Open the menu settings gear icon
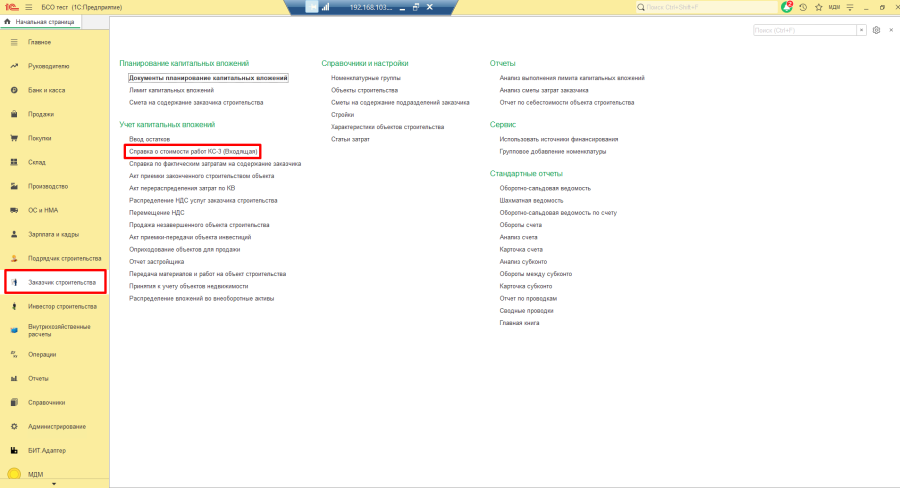The height and width of the screenshot is (488, 900). coord(876,30)
